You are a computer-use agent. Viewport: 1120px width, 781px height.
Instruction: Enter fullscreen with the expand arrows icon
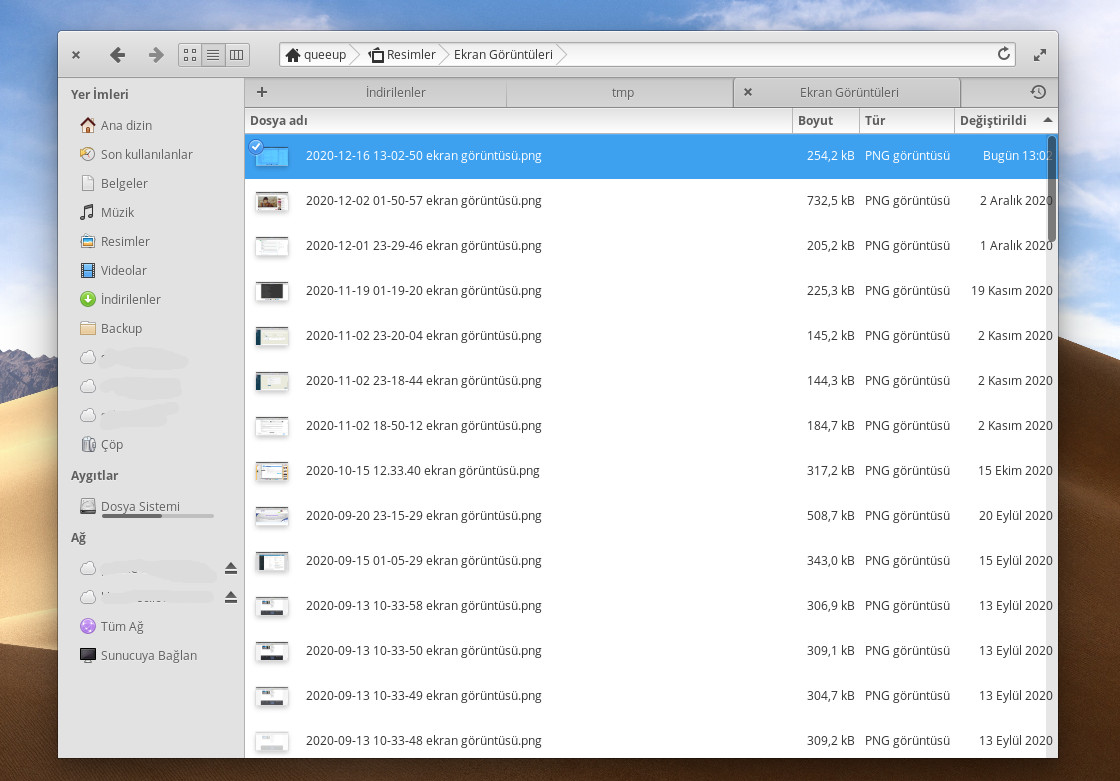(x=1039, y=55)
